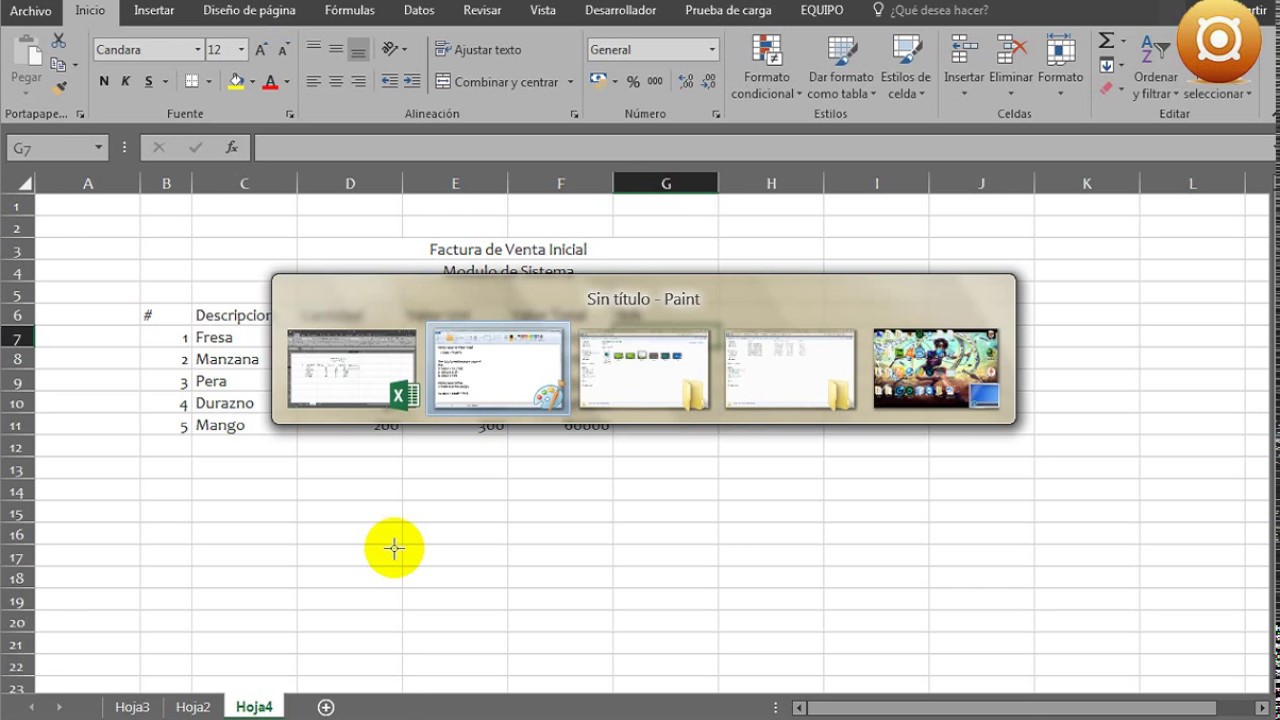
Task: Align text right
Action: (359, 82)
